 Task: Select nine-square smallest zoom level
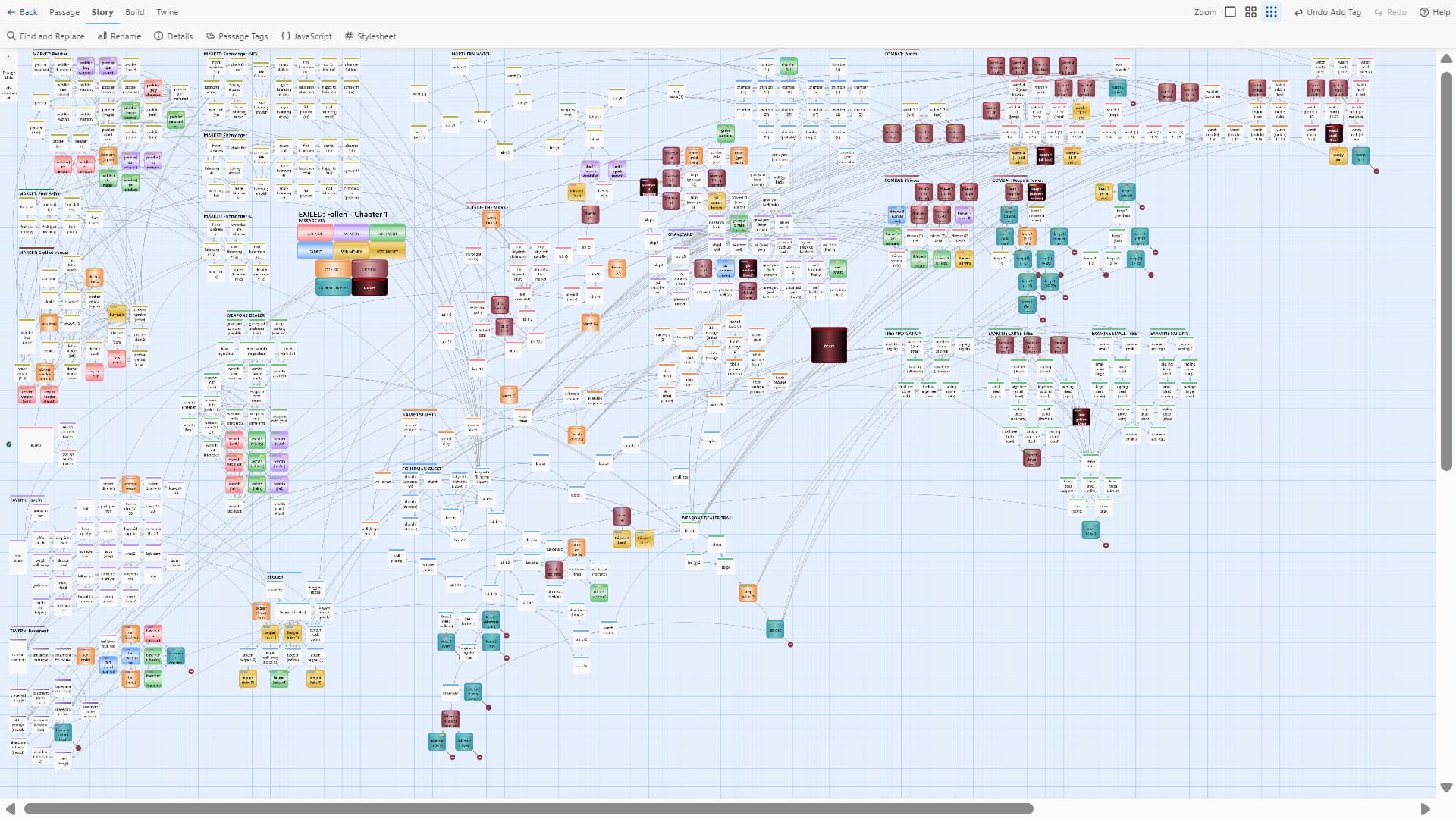pos(1271,12)
